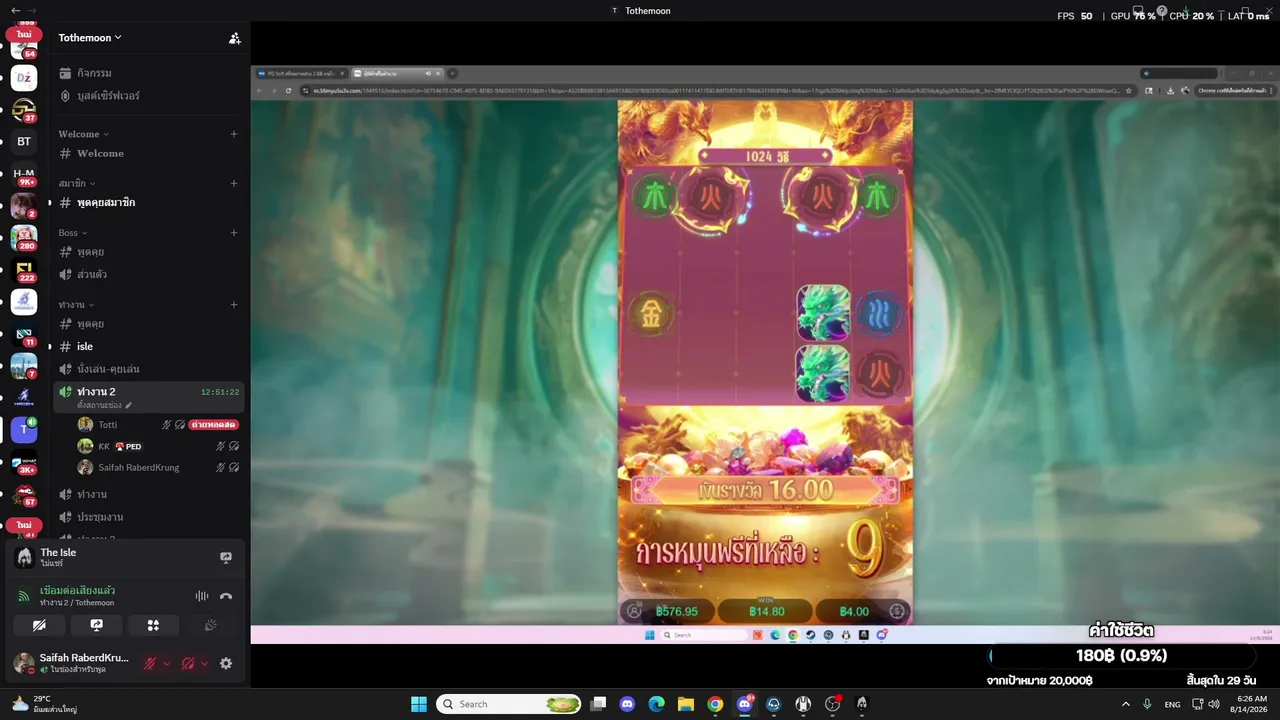1280x720 pixels.
Task: Expand the Tothemoon server menu
Action: coord(90,38)
